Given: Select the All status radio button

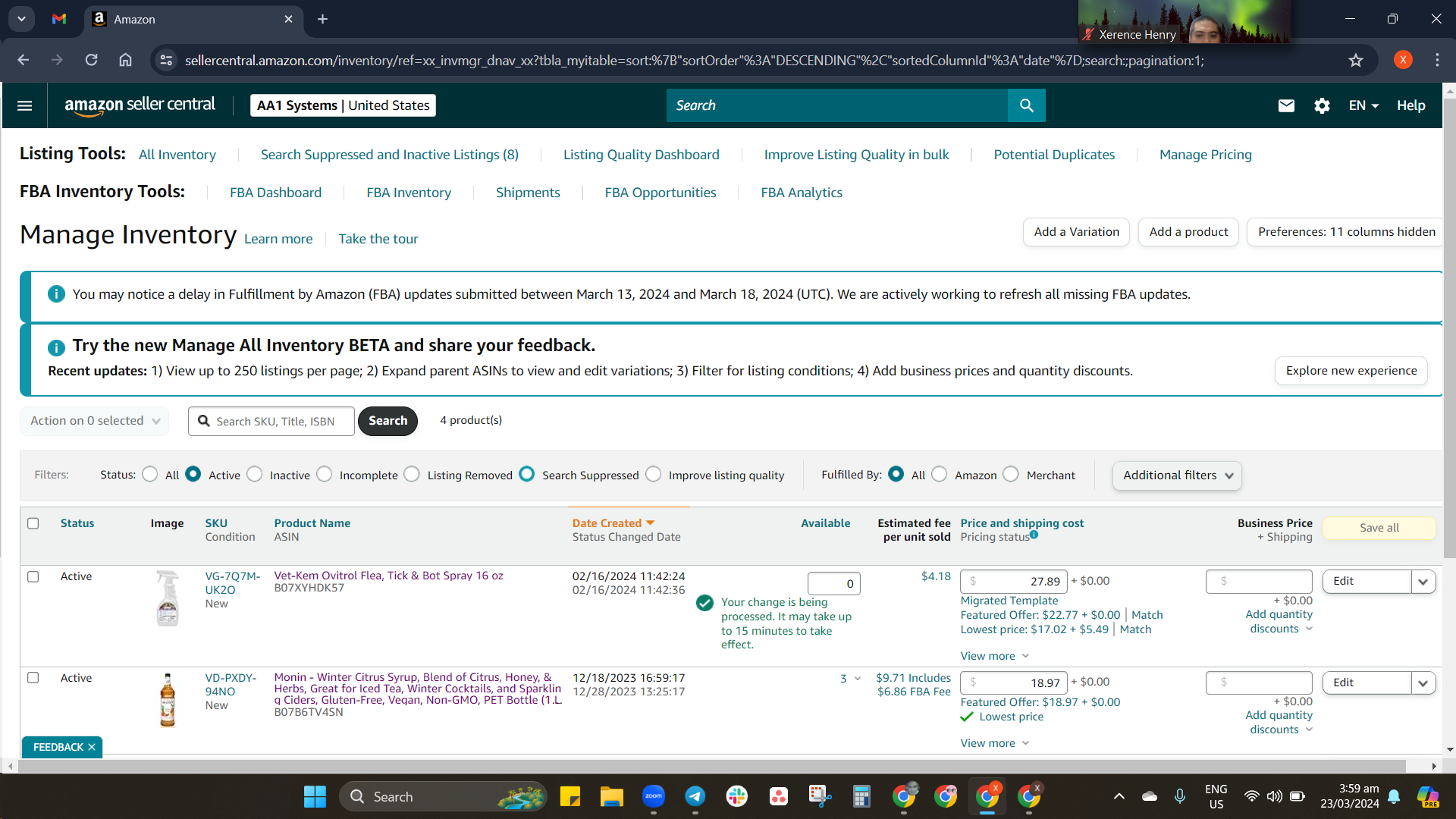Looking at the screenshot, I should (150, 474).
